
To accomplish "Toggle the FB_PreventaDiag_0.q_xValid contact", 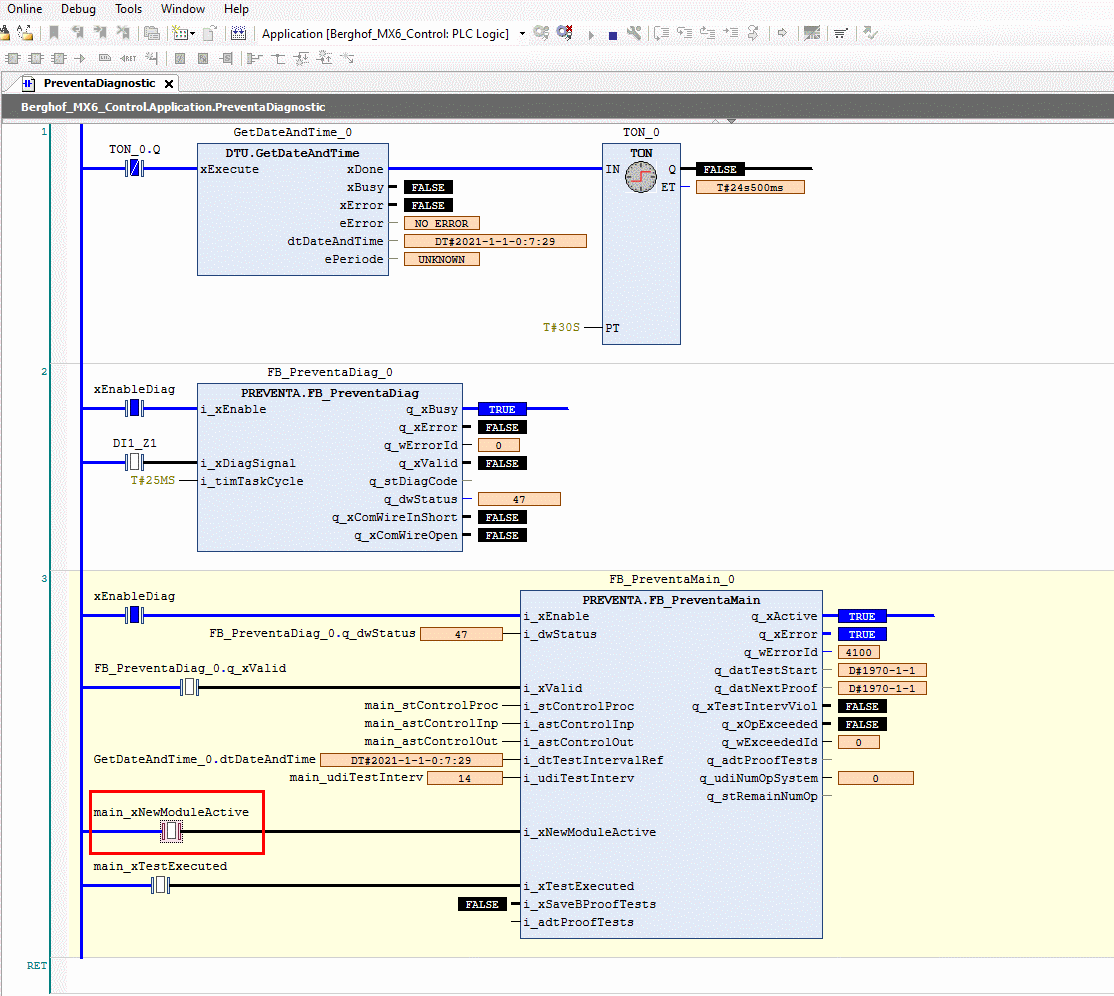I will (x=189, y=687).
